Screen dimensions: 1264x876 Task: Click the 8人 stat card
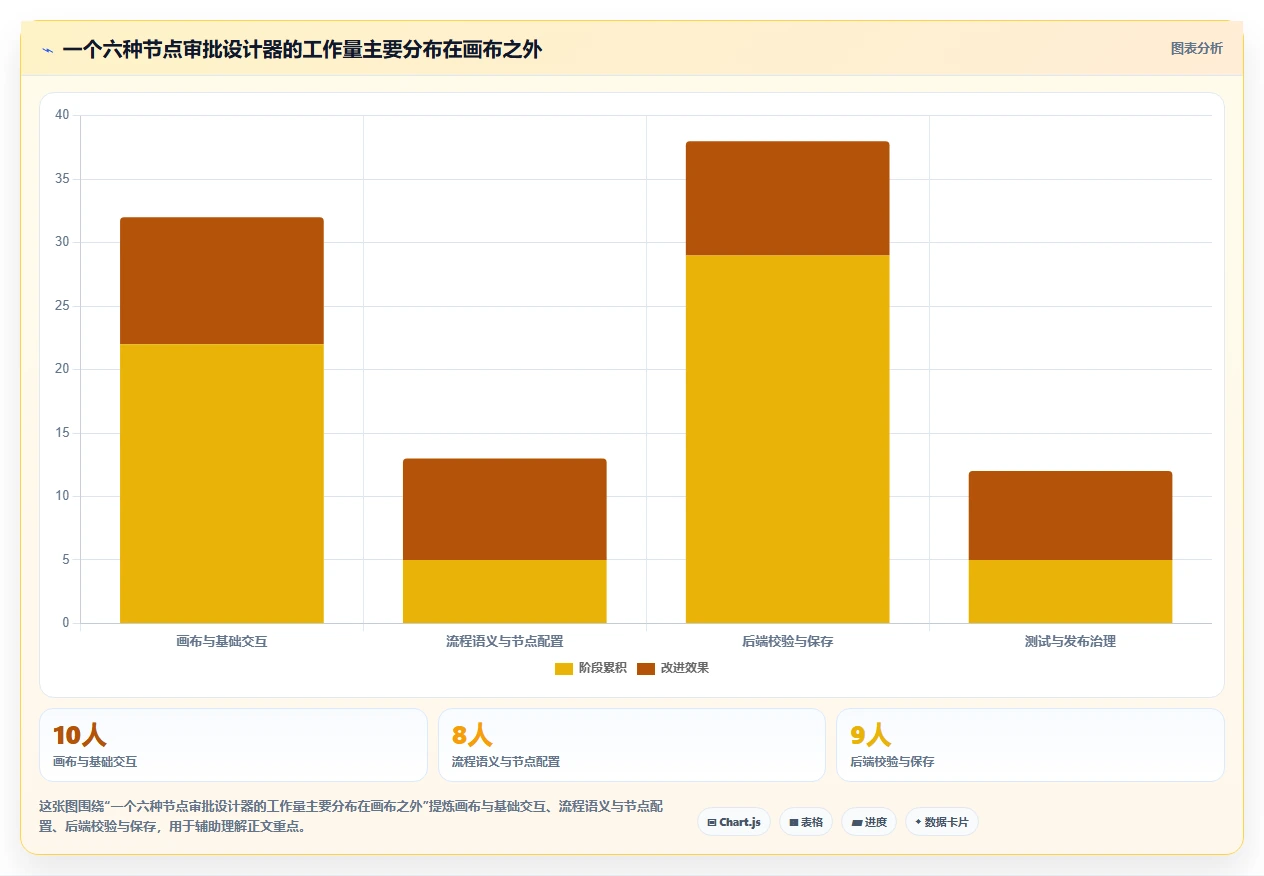click(x=632, y=745)
